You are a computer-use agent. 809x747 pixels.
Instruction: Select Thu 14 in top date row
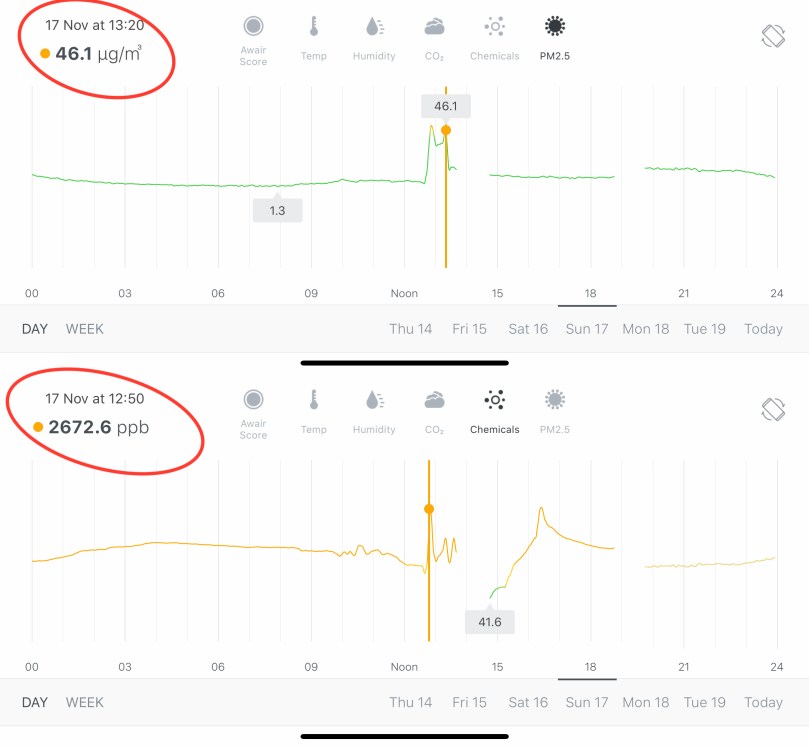[x=411, y=329]
